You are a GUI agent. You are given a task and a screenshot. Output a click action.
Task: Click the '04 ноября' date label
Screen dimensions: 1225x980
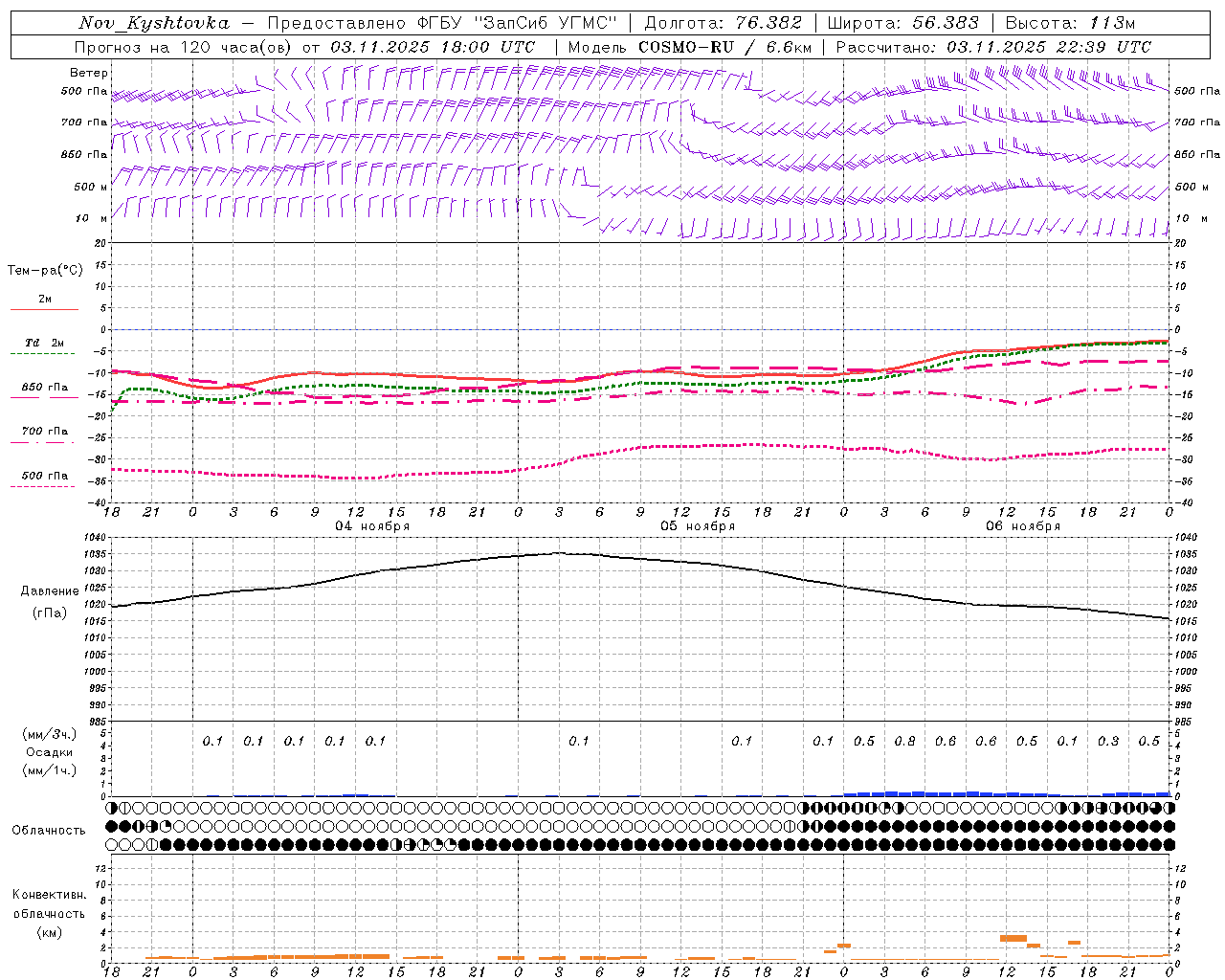[x=372, y=526]
